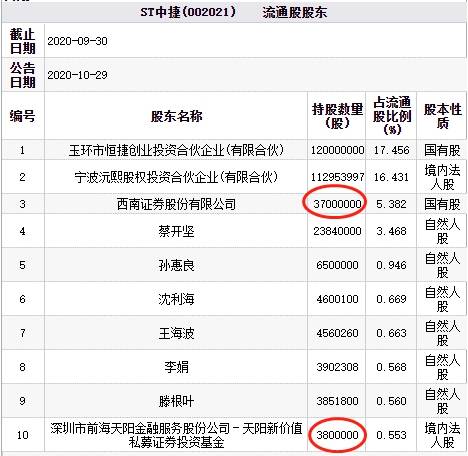Click holding value 4560260

(337, 333)
